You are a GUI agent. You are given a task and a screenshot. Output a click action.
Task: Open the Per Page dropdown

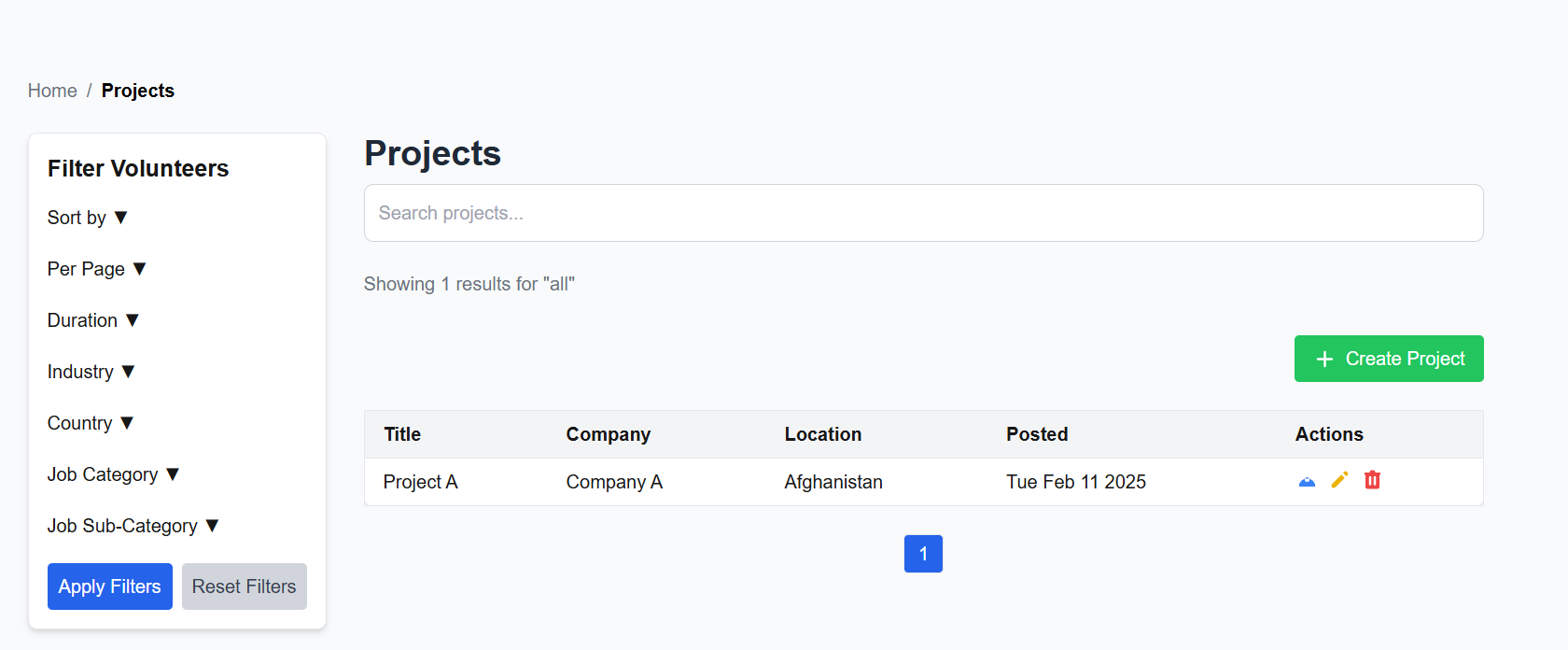tap(97, 269)
